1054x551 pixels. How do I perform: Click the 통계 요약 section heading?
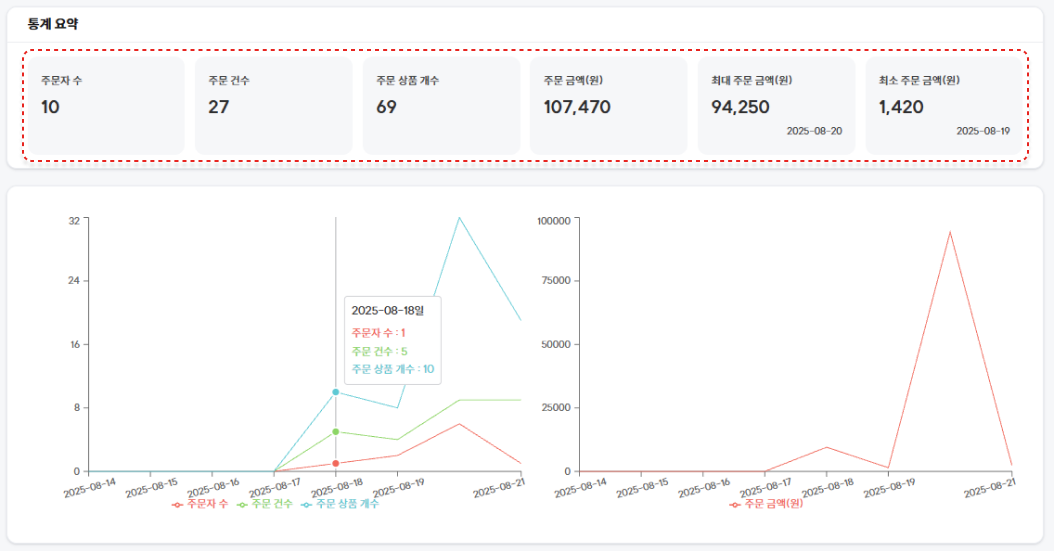(x=53, y=24)
